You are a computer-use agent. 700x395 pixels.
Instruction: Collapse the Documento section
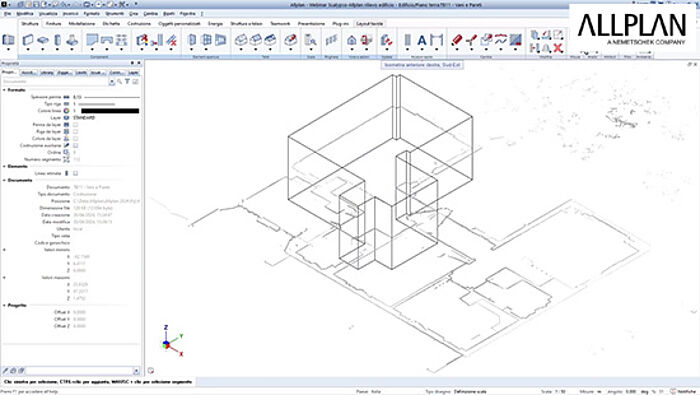tap(4, 180)
